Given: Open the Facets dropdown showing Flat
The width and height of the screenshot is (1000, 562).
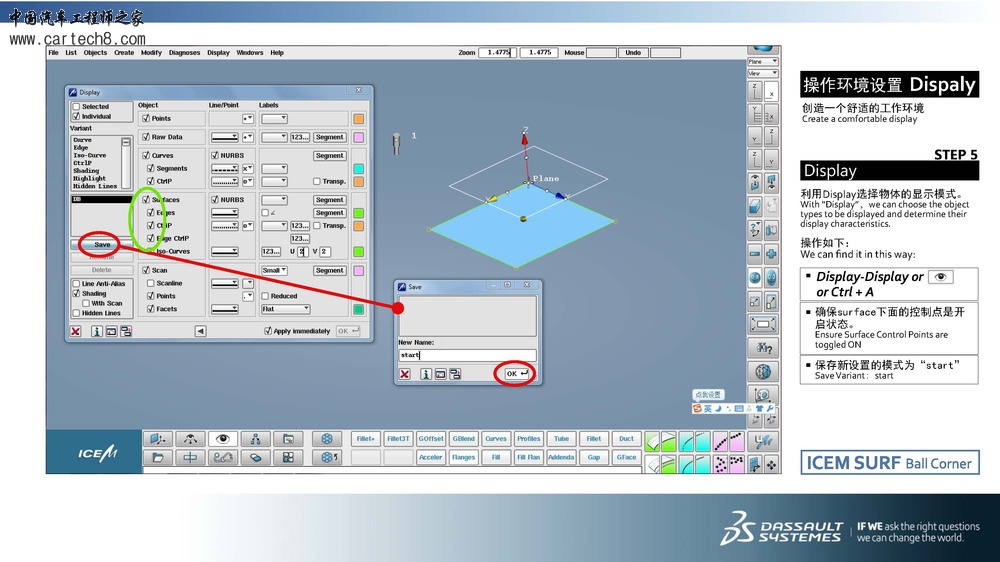Looking at the screenshot, I should coord(285,309).
